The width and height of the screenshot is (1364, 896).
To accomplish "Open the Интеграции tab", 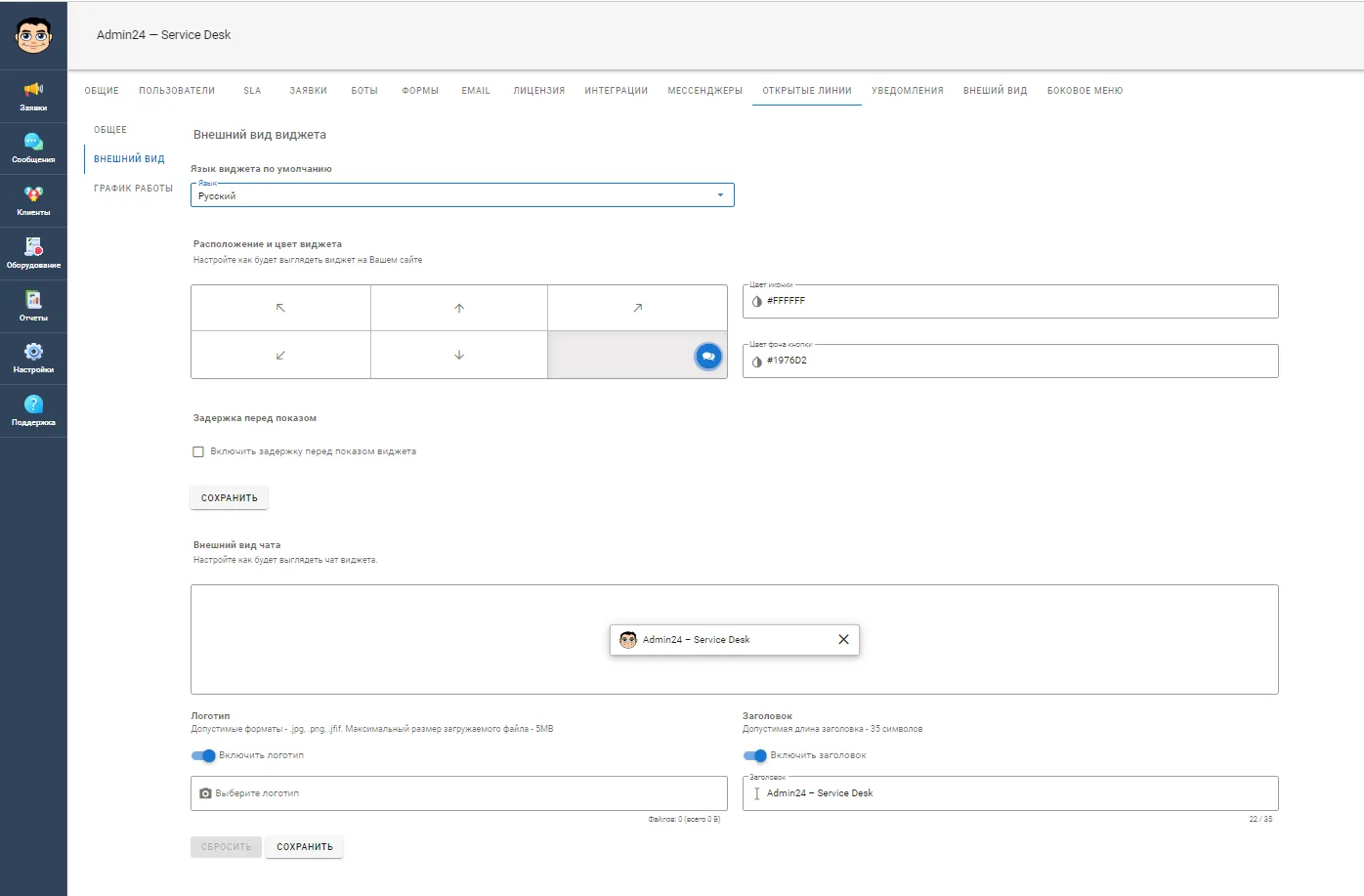I will pyautogui.click(x=617, y=91).
